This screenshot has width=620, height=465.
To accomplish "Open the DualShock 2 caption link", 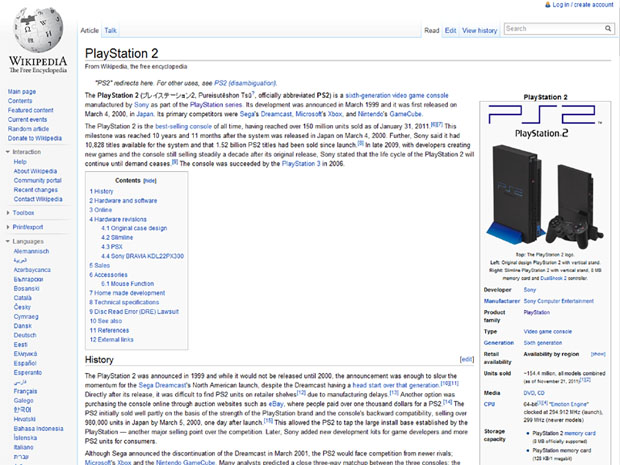I will click(553, 278).
